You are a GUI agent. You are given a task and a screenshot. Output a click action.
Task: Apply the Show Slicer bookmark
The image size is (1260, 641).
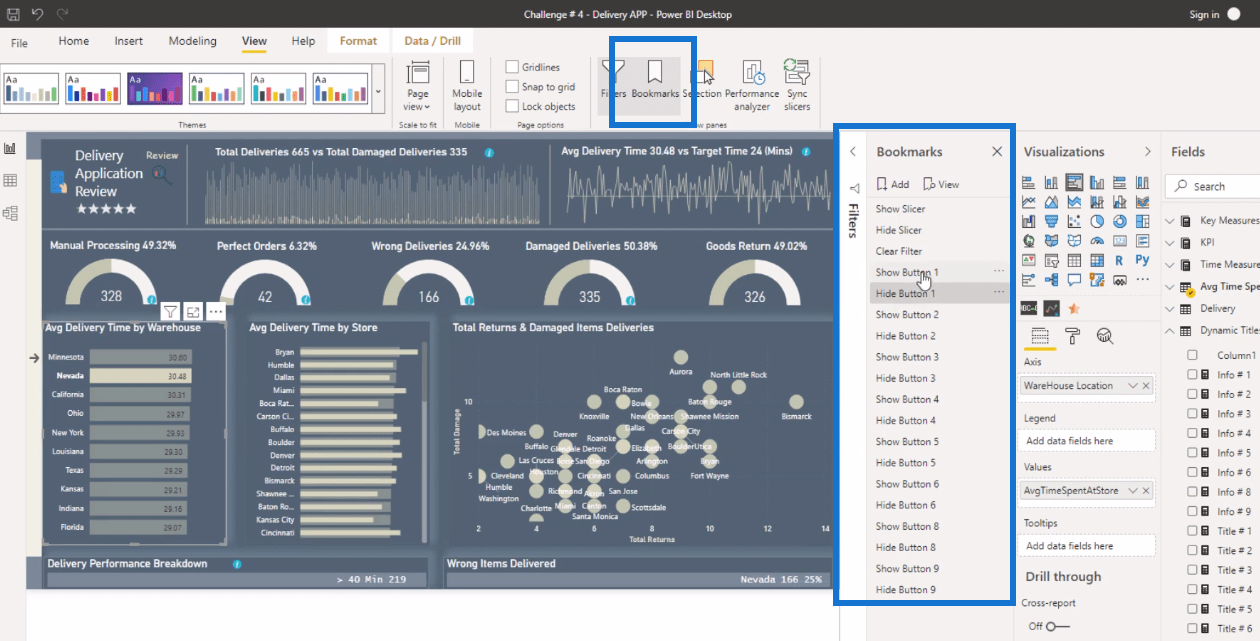coord(900,209)
